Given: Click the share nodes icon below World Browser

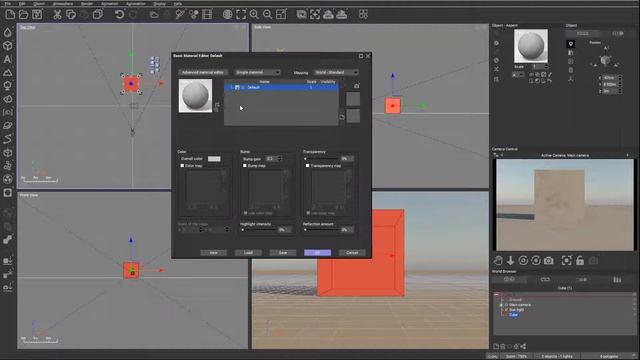Looking at the screenshot, I should [x=523, y=347].
